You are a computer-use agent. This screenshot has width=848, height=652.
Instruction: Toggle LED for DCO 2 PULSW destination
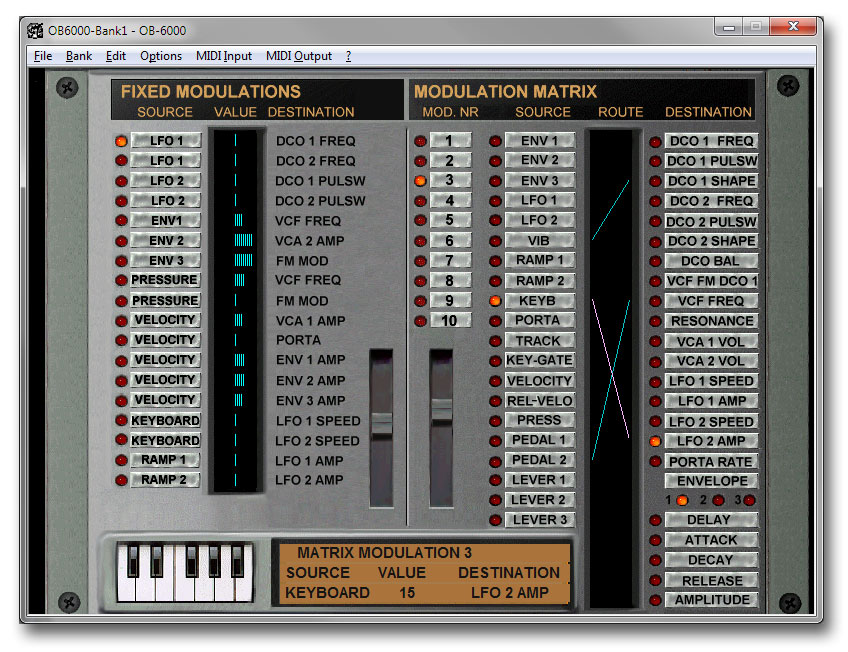(x=655, y=222)
